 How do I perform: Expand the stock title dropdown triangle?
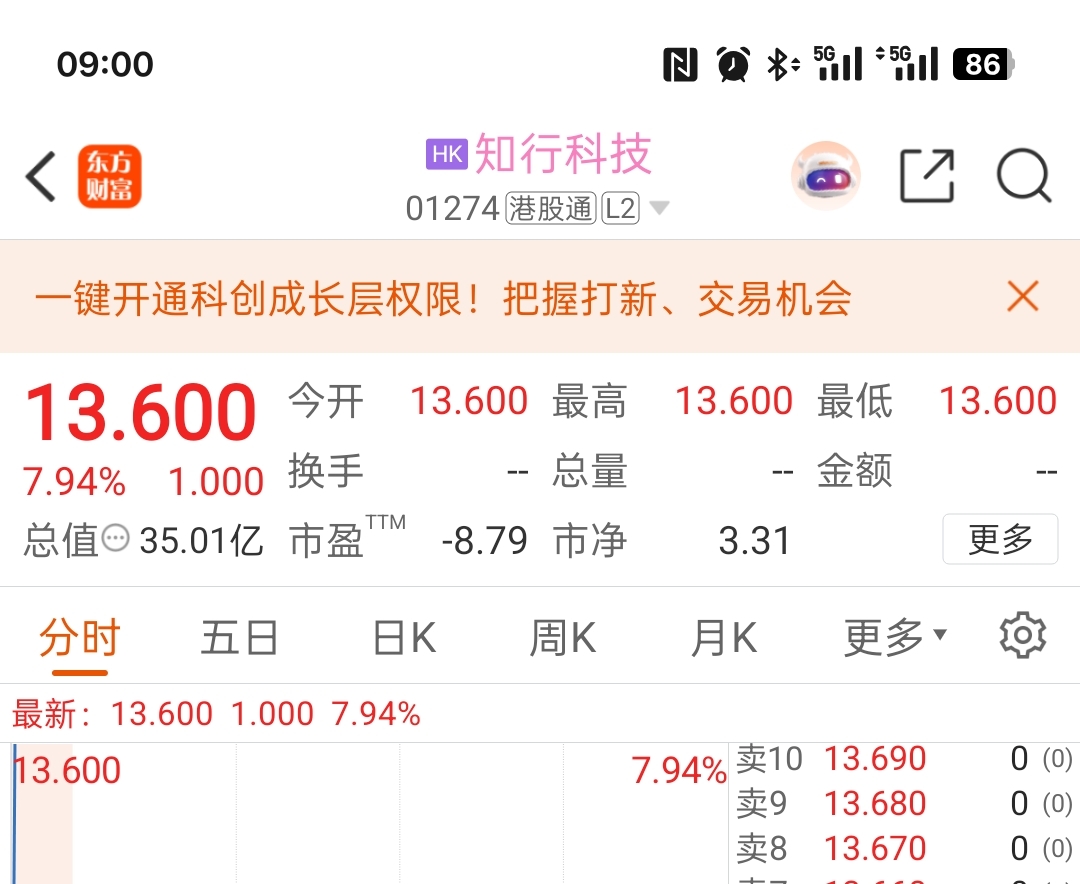point(659,208)
